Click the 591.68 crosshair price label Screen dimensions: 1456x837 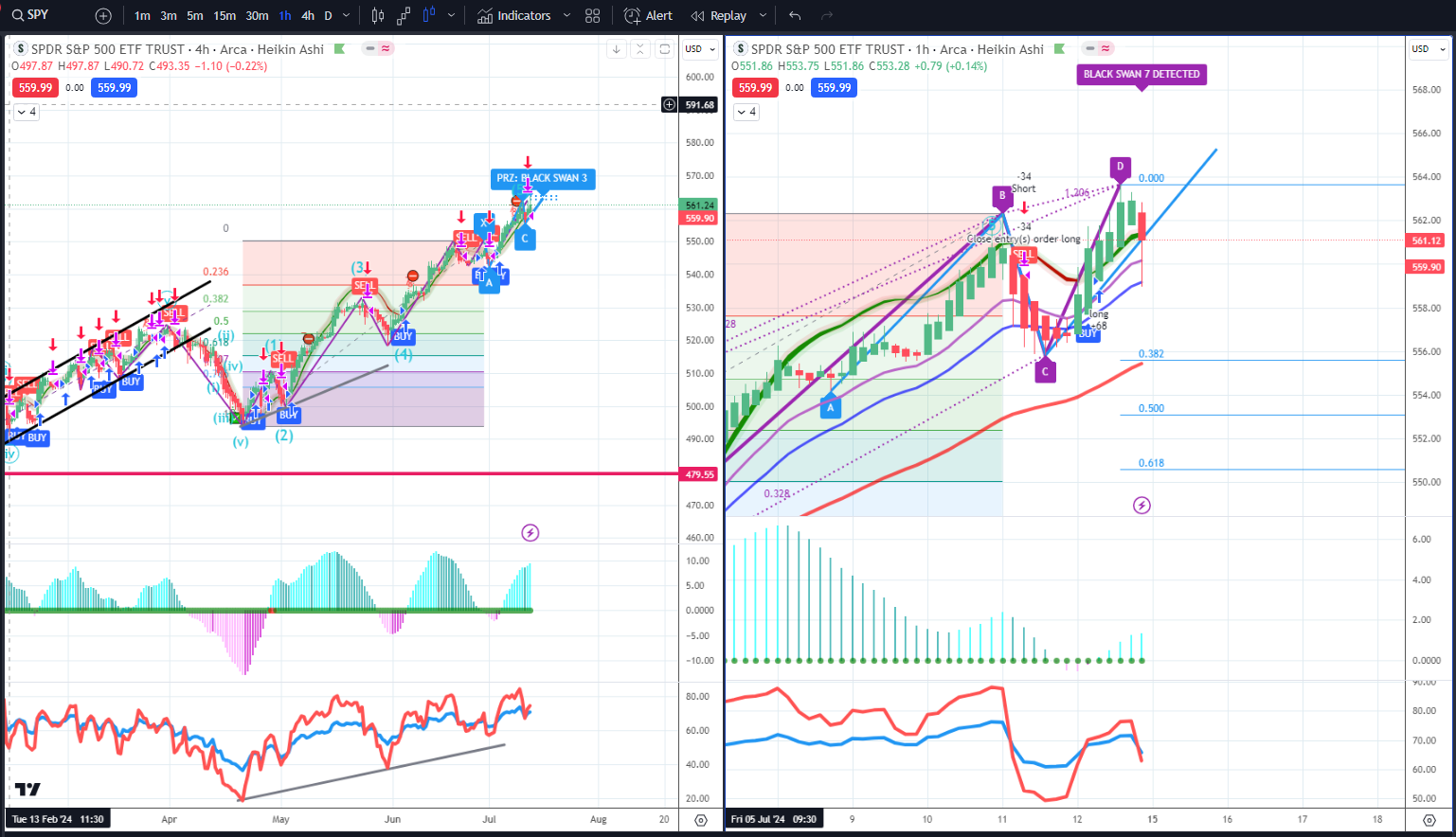coord(700,105)
